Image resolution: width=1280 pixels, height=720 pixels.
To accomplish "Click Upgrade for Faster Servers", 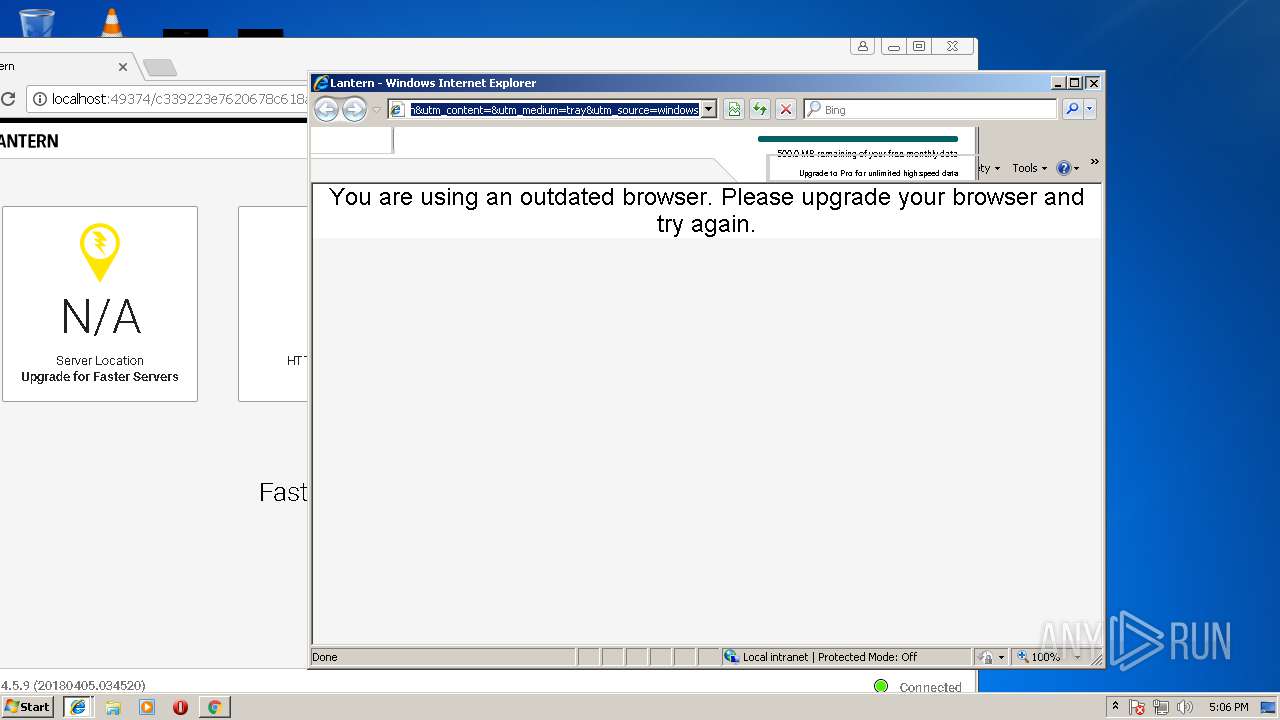I will (x=100, y=377).
